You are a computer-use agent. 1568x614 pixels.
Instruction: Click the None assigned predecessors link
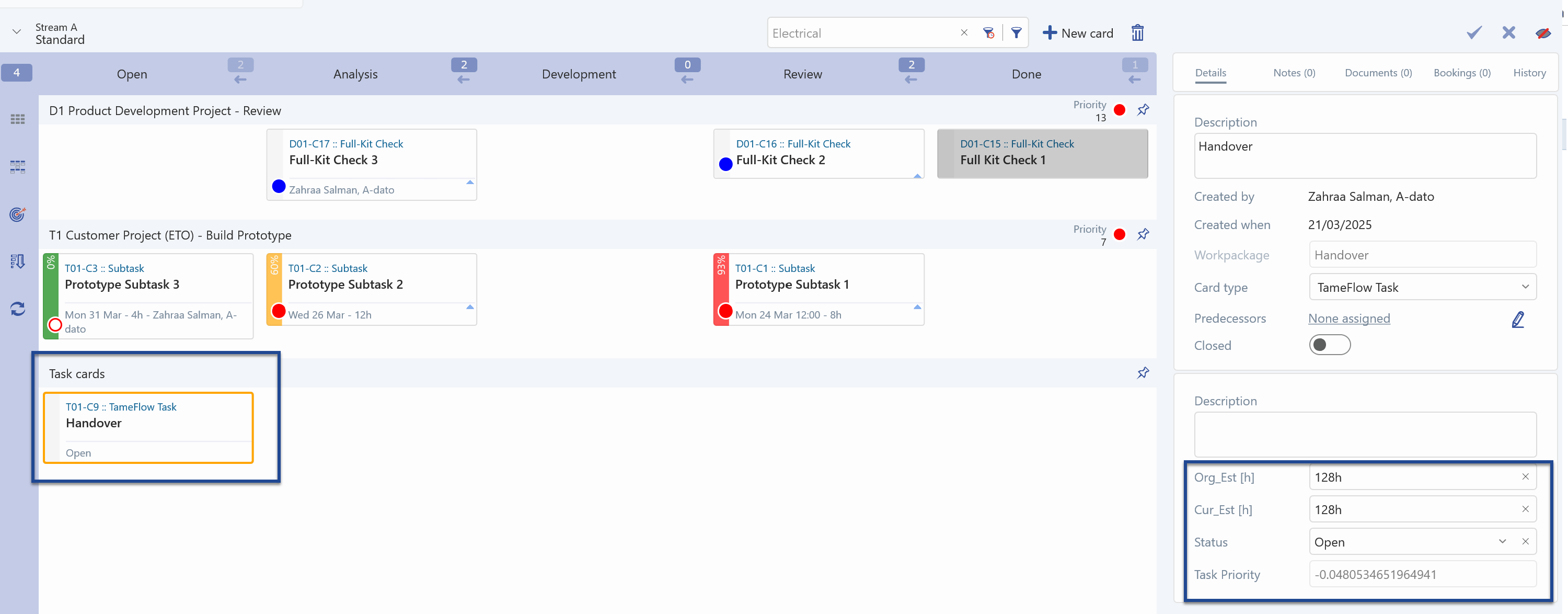pyautogui.click(x=1349, y=319)
